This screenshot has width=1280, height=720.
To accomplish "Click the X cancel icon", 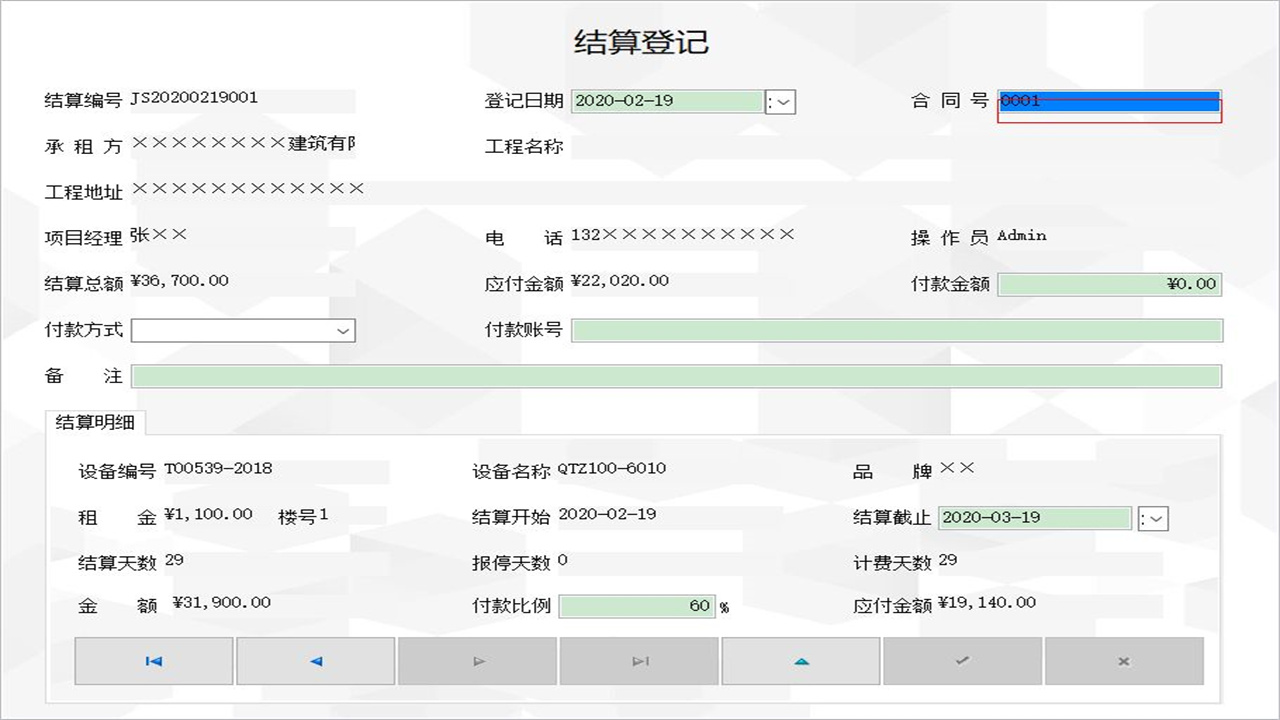I will pyautogui.click(x=1124, y=660).
